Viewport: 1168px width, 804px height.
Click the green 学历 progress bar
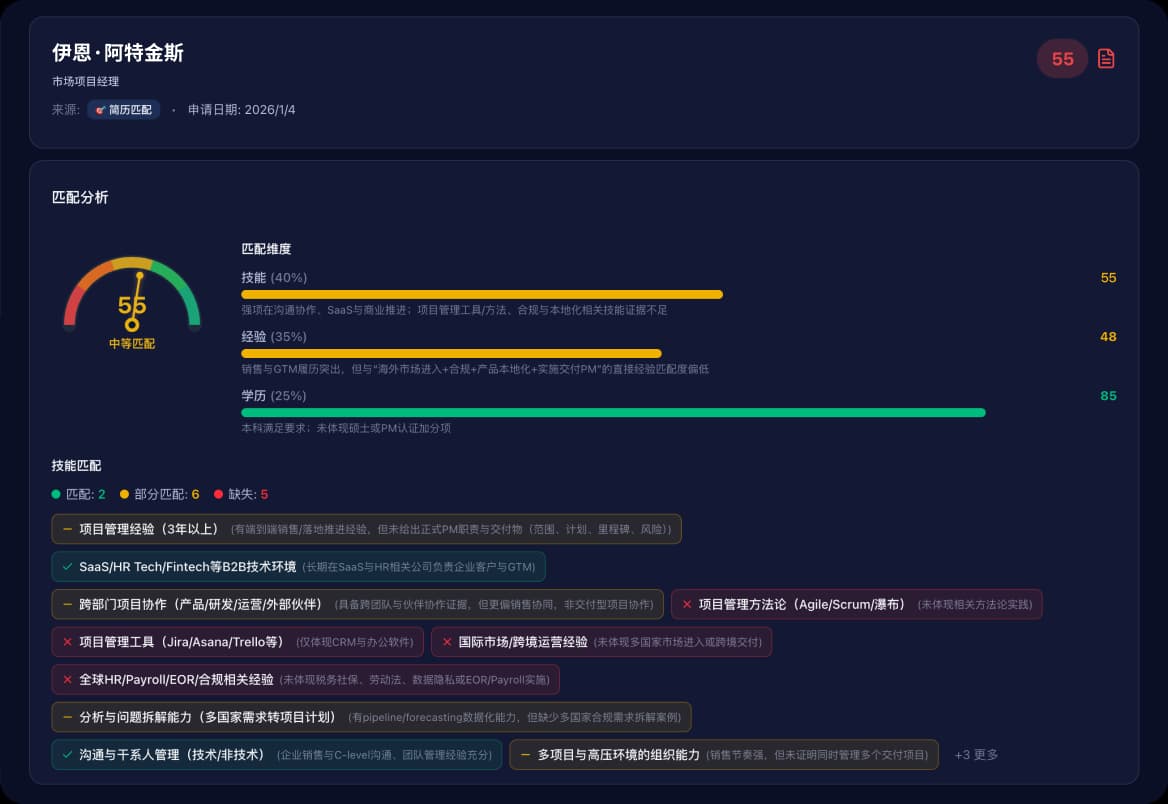(613, 412)
